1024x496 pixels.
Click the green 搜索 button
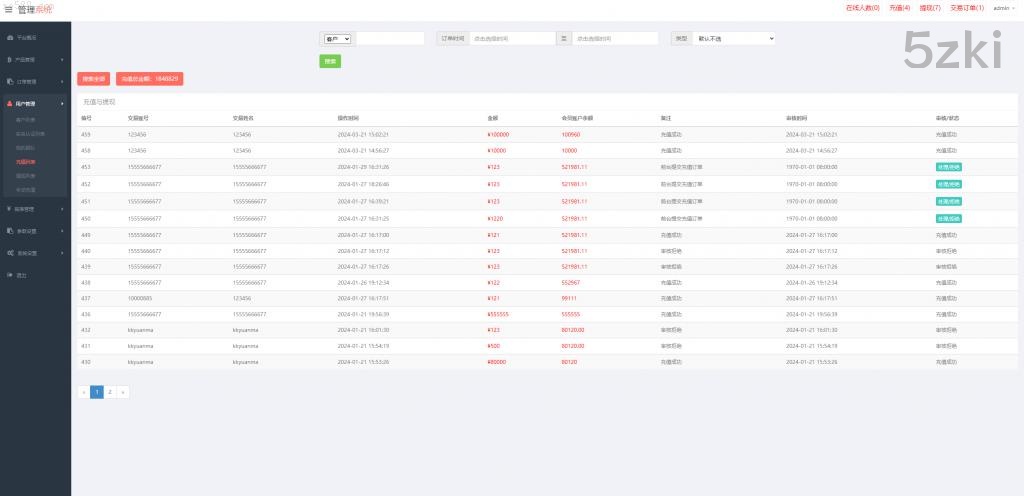click(x=330, y=61)
